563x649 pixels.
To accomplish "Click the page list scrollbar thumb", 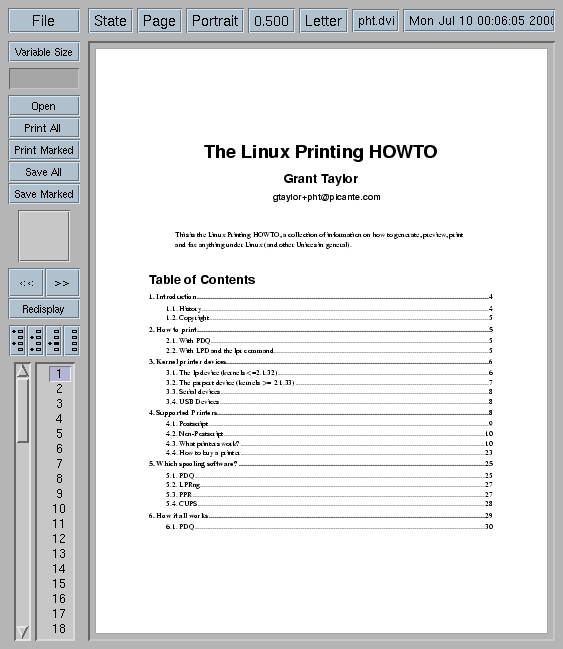I will click(23, 411).
